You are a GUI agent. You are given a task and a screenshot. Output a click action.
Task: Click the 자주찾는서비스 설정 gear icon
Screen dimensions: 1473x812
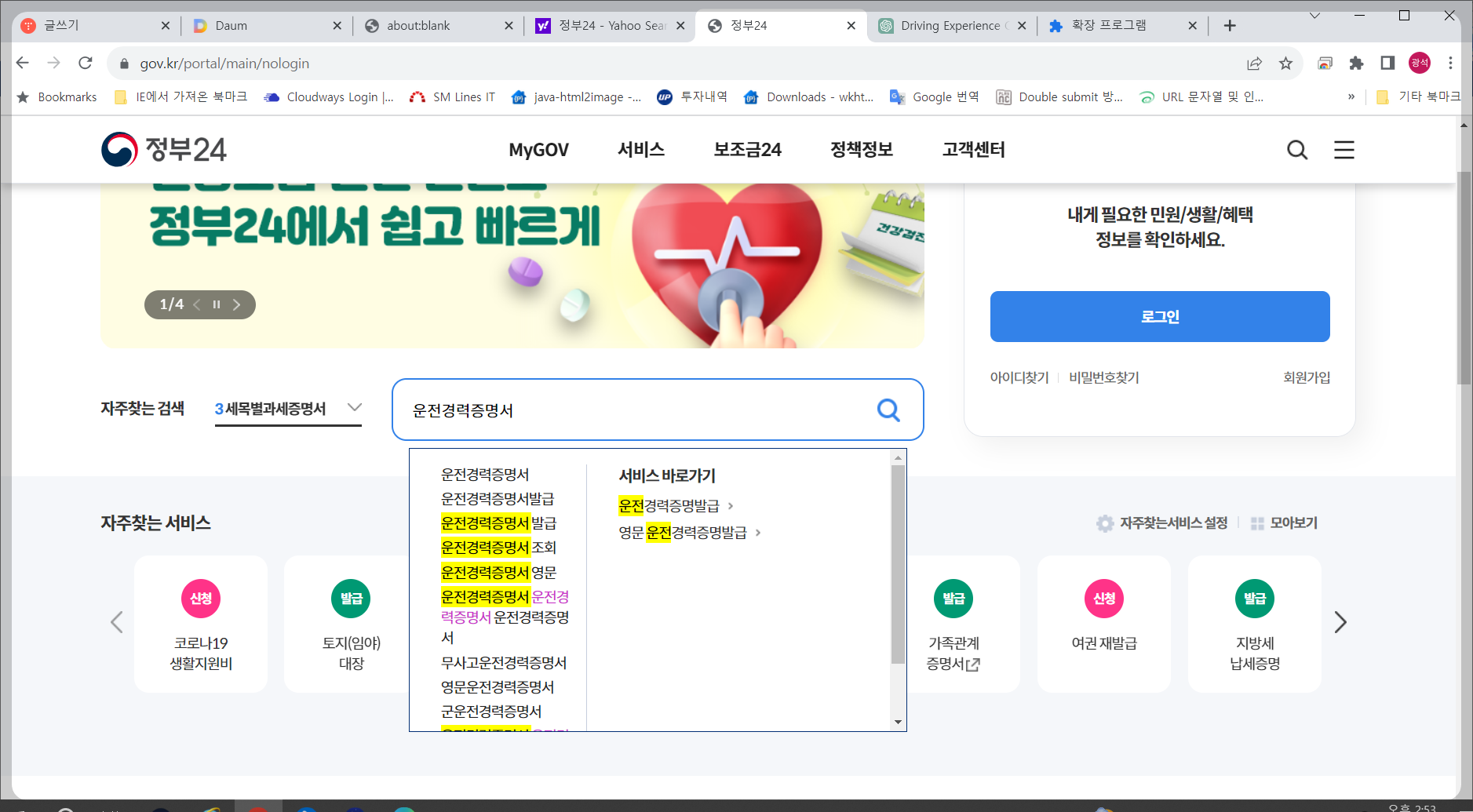point(1105,523)
